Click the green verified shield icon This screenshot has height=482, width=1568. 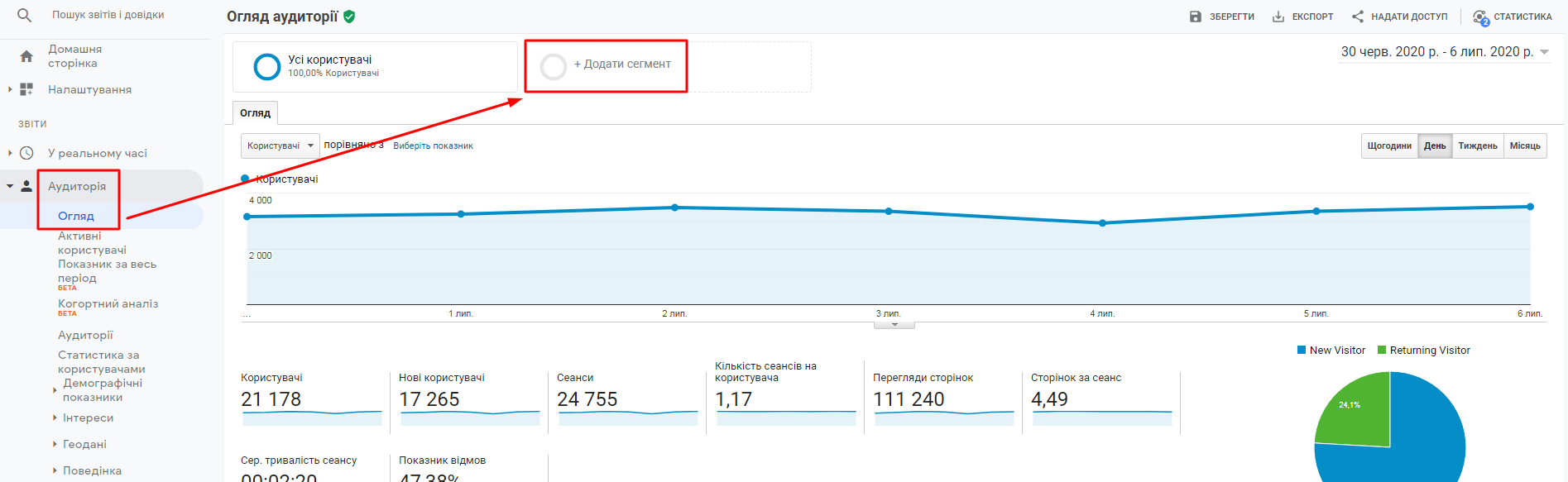(x=349, y=17)
